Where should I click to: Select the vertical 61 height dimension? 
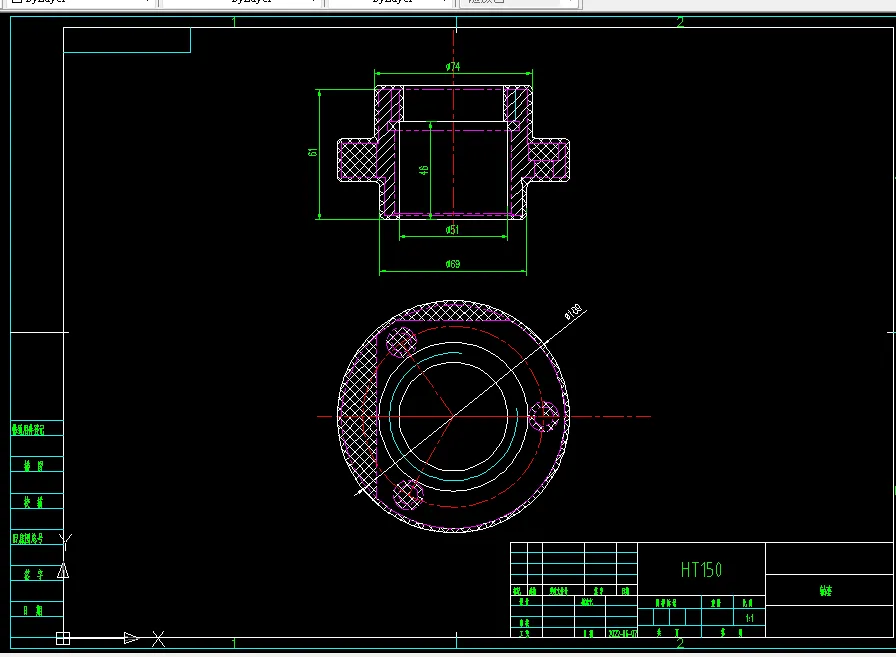(x=313, y=153)
